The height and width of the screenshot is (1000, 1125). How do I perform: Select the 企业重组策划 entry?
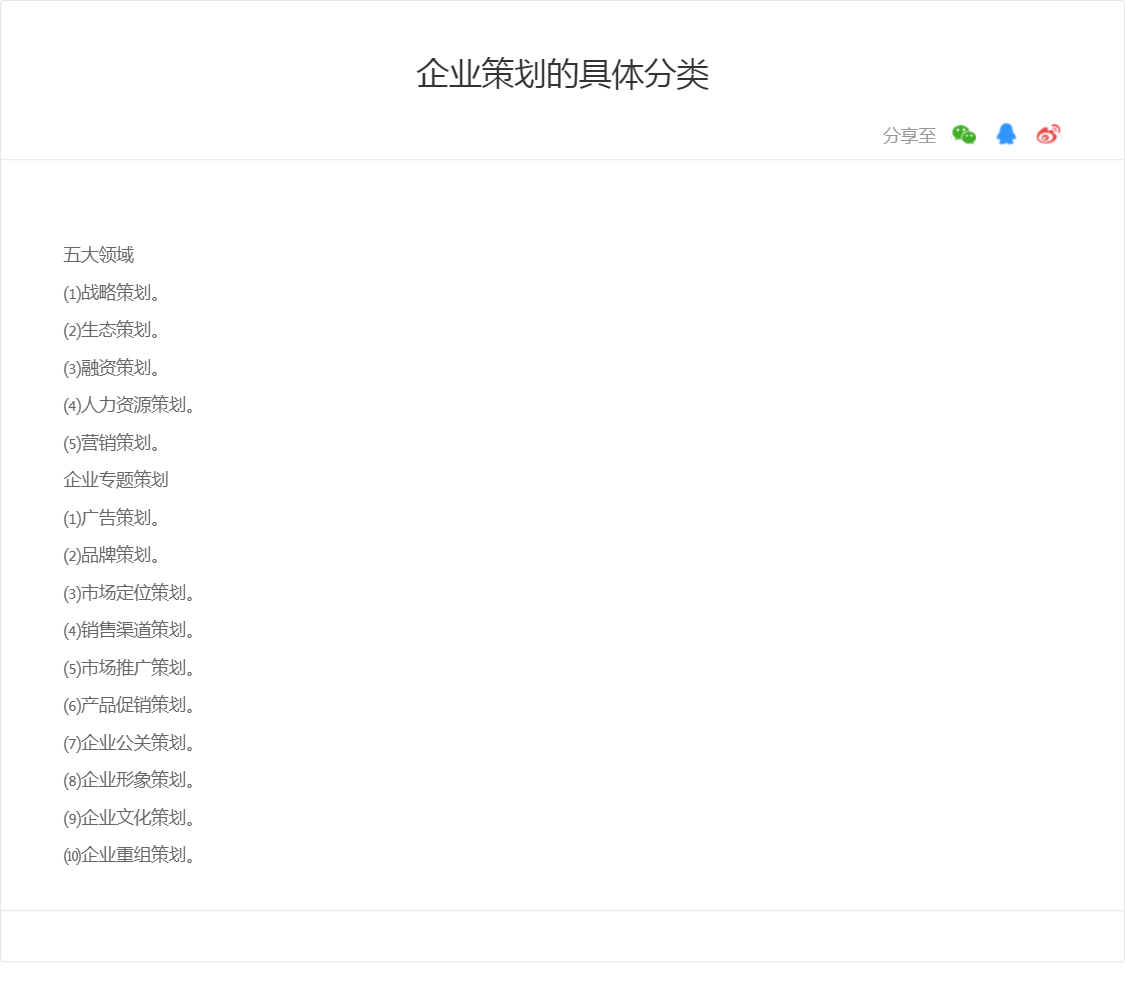pyautogui.click(x=129, y=855)
